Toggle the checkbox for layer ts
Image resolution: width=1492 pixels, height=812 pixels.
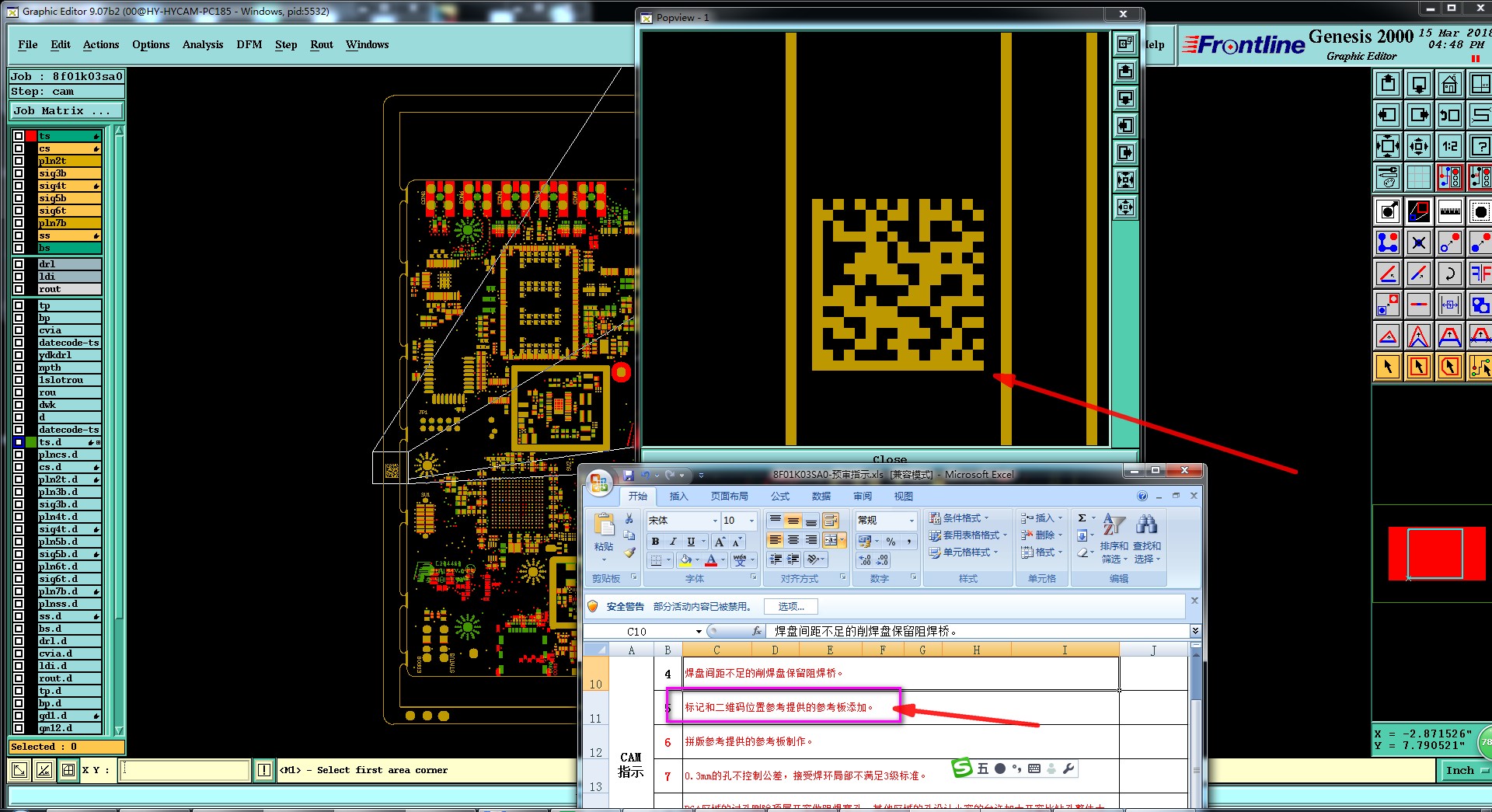(19, 136)
